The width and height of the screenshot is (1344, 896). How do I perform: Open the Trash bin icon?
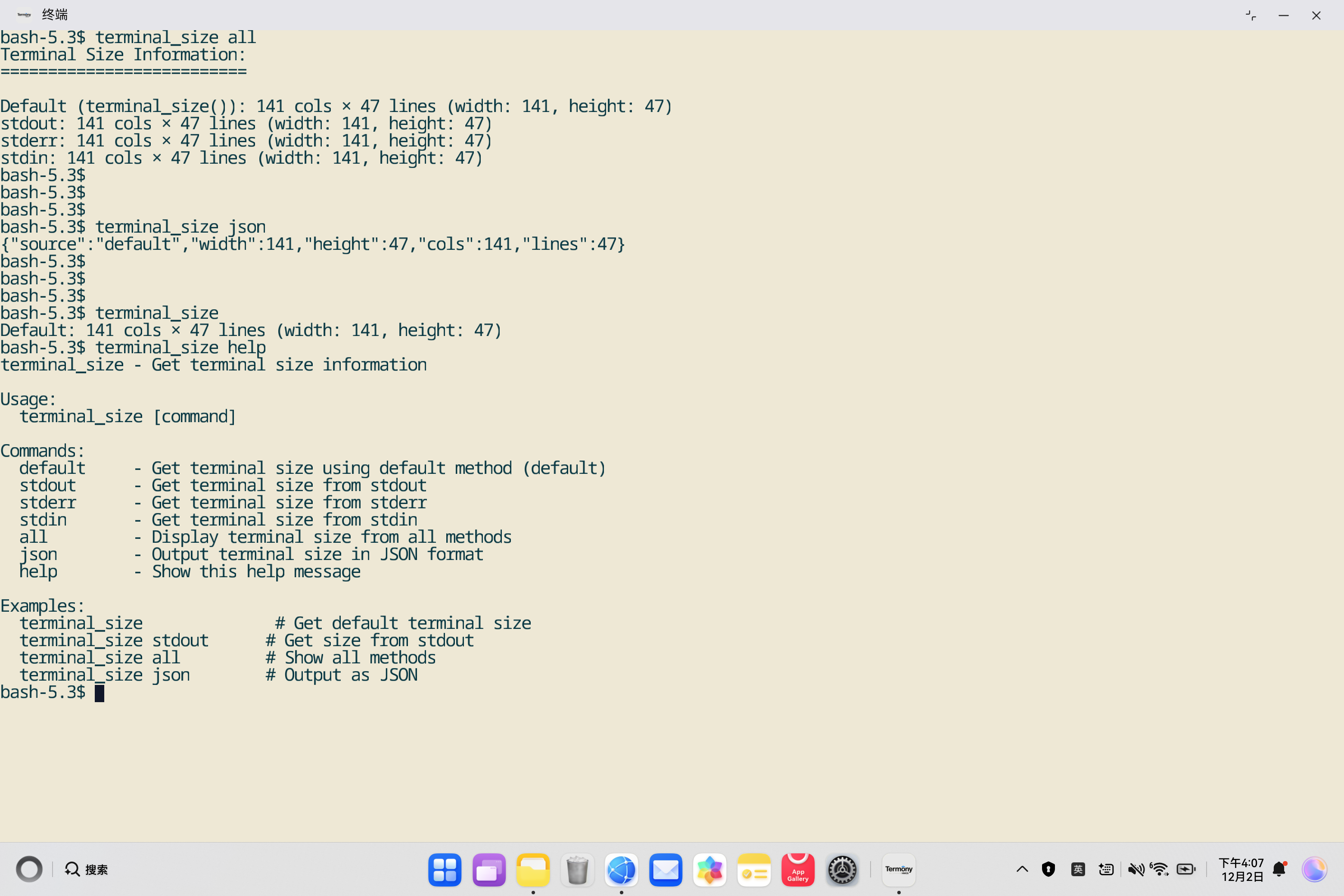click(x=577, y=869)
